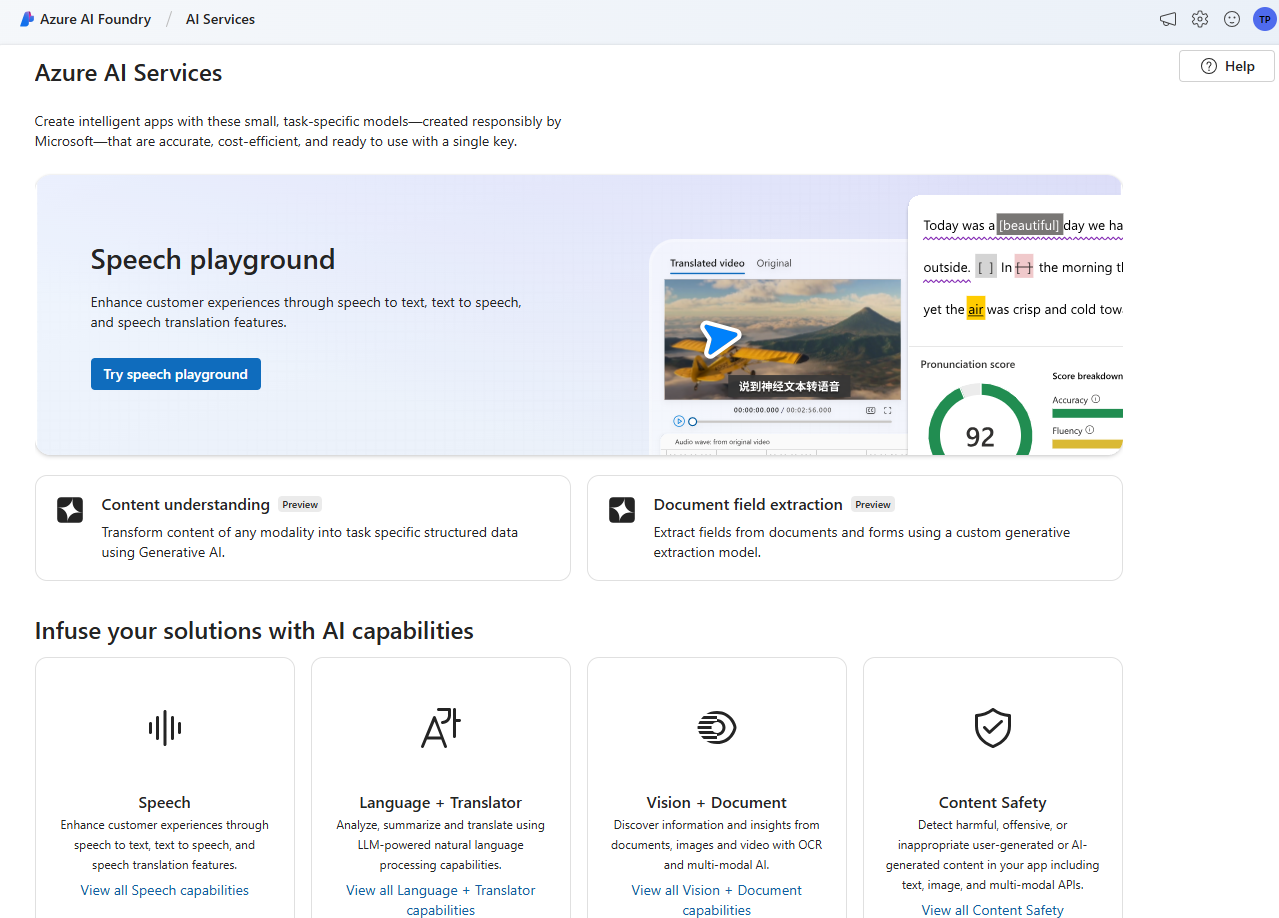Open the Document field extraction card title
Screen dimensions: 1279x918
[x=748, y=504]
